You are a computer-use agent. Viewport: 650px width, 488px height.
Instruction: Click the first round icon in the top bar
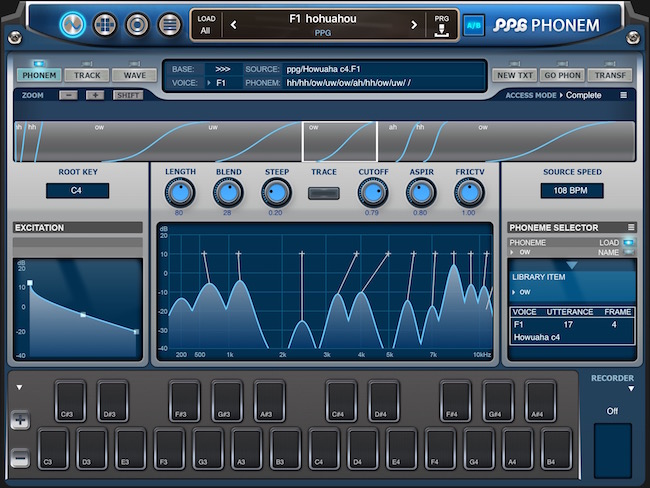coord(74,24)
